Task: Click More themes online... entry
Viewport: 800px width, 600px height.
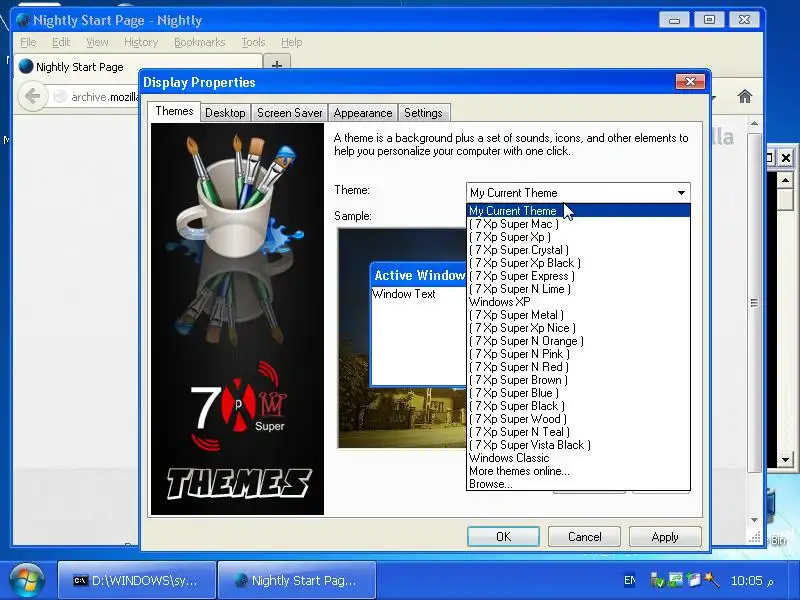Action: tap(578, 471)
